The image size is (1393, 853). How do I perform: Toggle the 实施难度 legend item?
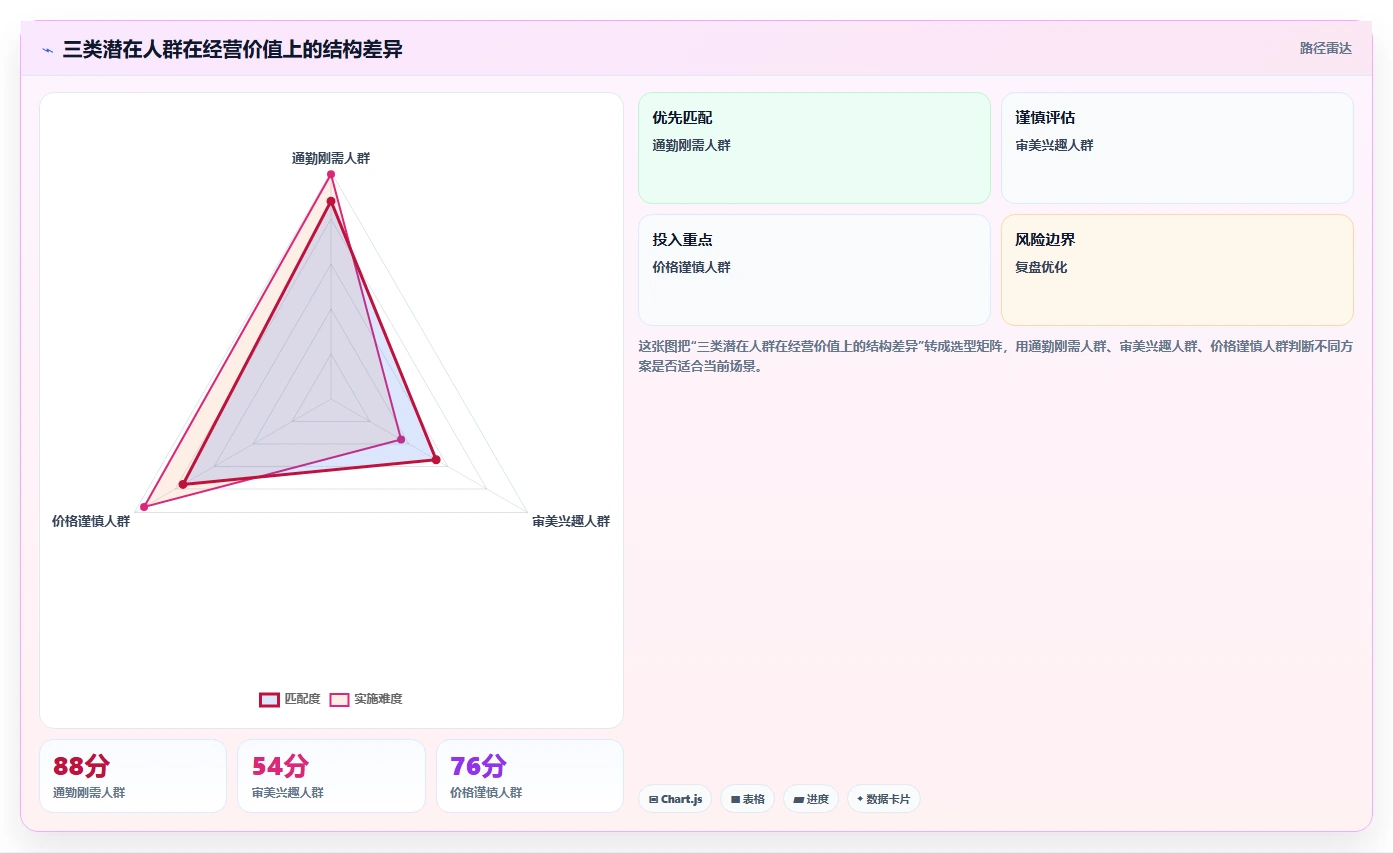(x=366, y=699)
